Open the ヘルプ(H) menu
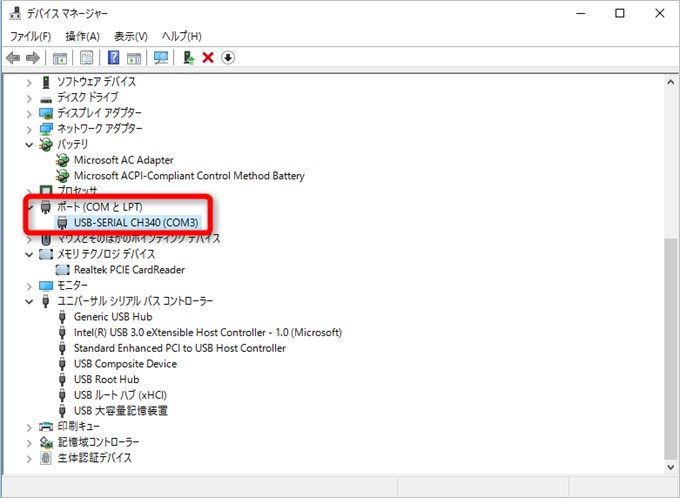 point(180,37)
